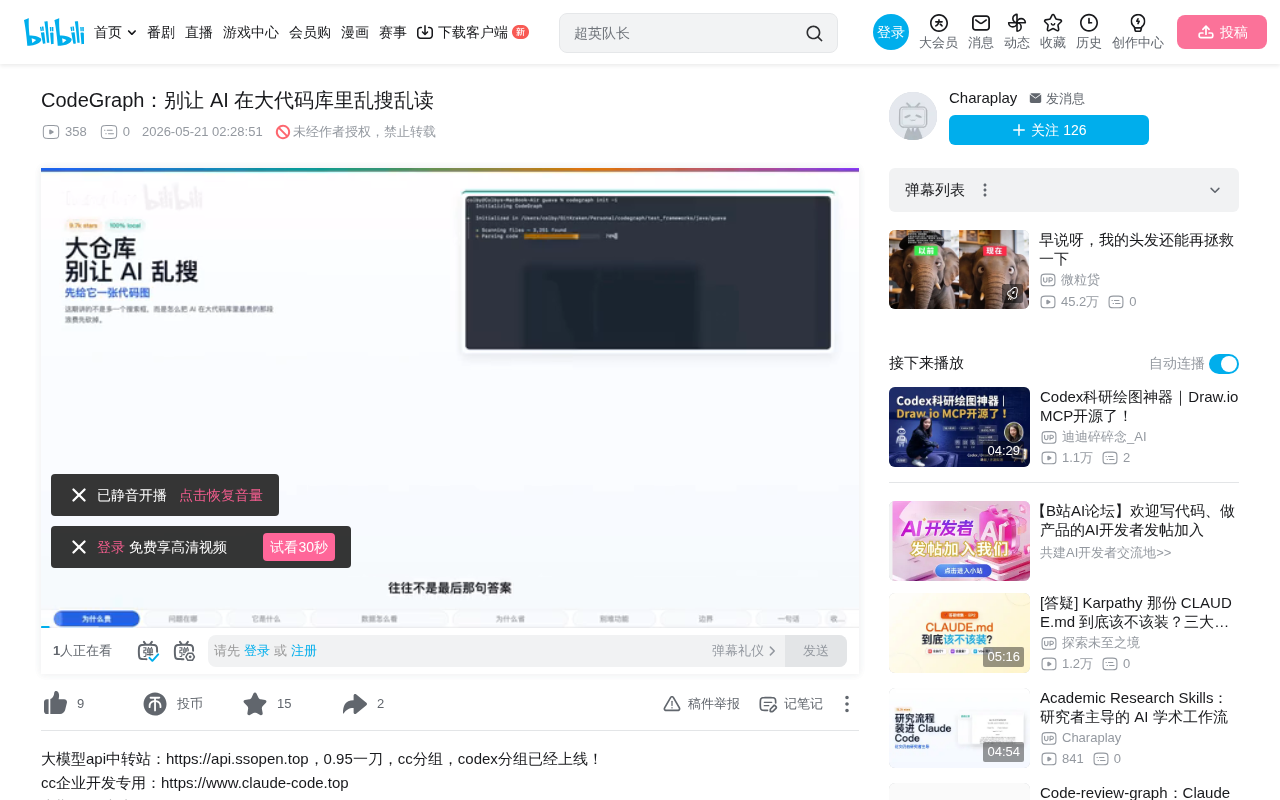The image size is (1280, 800).
Task: Open Charaplay channel name link
Action: click(983, 98)
